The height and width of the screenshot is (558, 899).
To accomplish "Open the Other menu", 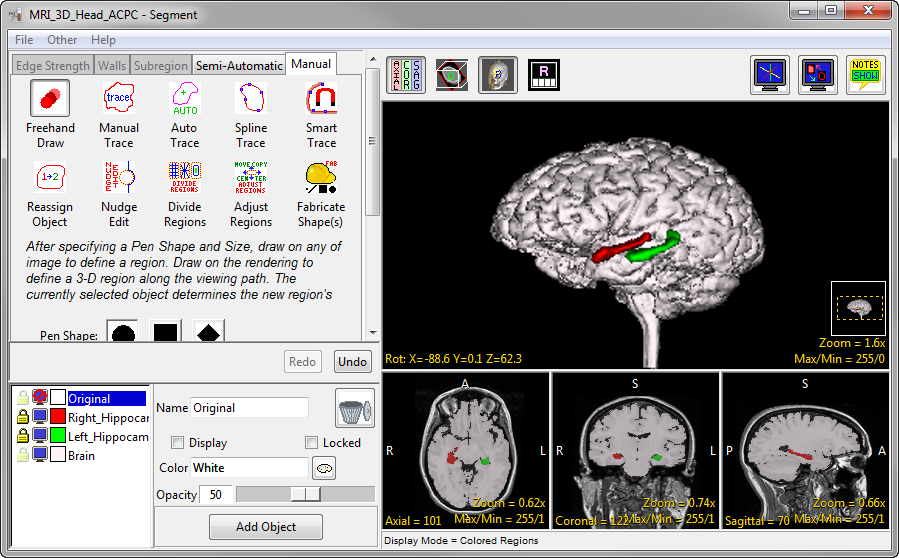I will pos(62,40).
